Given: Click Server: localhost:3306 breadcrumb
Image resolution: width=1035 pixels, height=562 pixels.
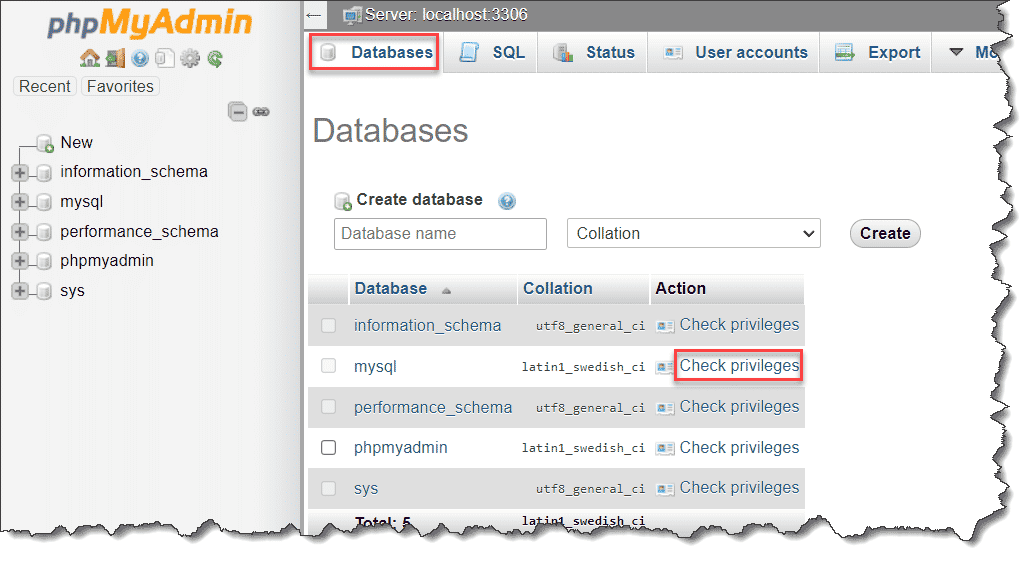Looking at the screenshot, I should pyautogui.click(x=446, y=15).
